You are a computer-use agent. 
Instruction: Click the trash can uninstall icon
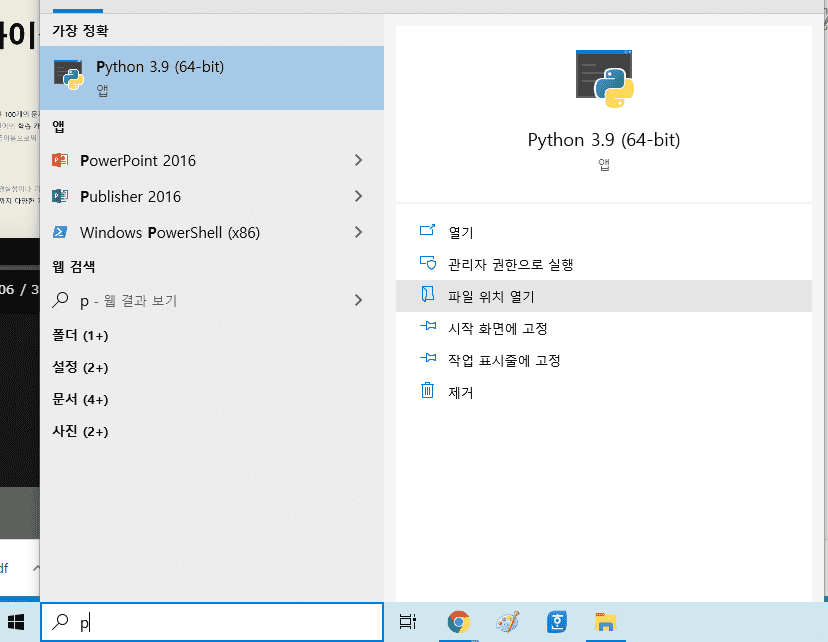[x=427, y=390]
